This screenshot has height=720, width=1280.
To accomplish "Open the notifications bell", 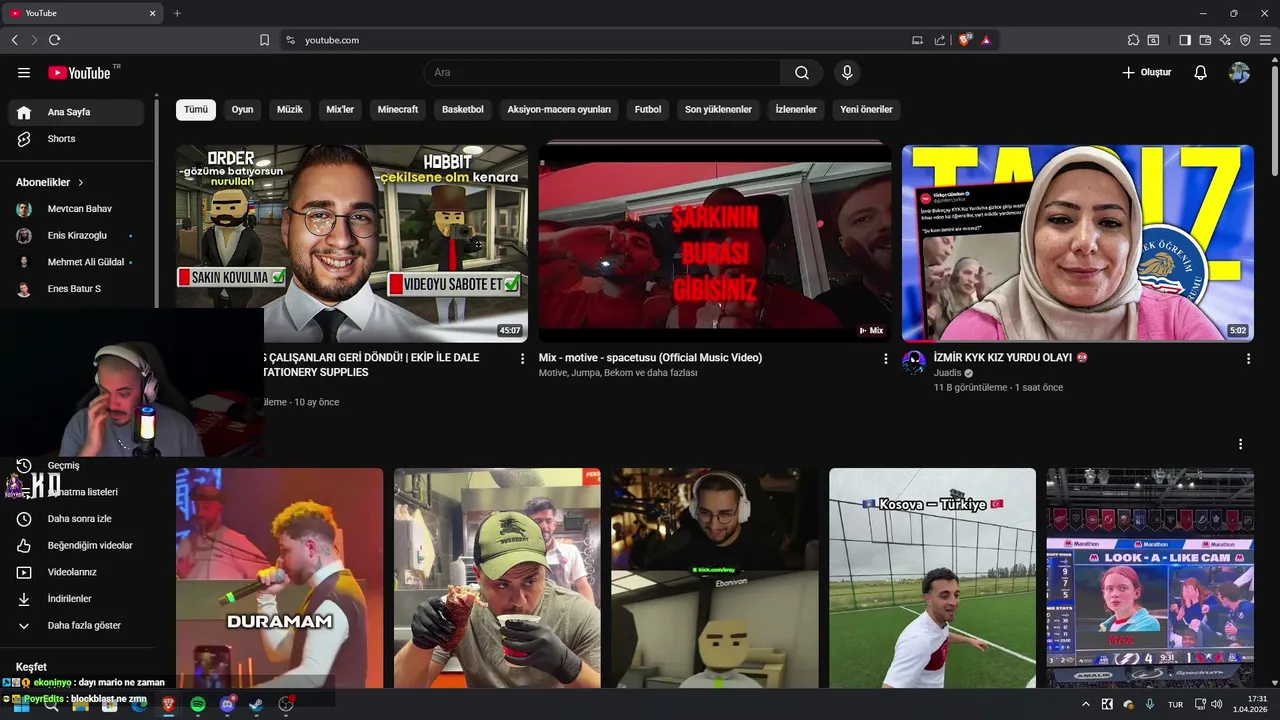I will (x=1201, y=73).
